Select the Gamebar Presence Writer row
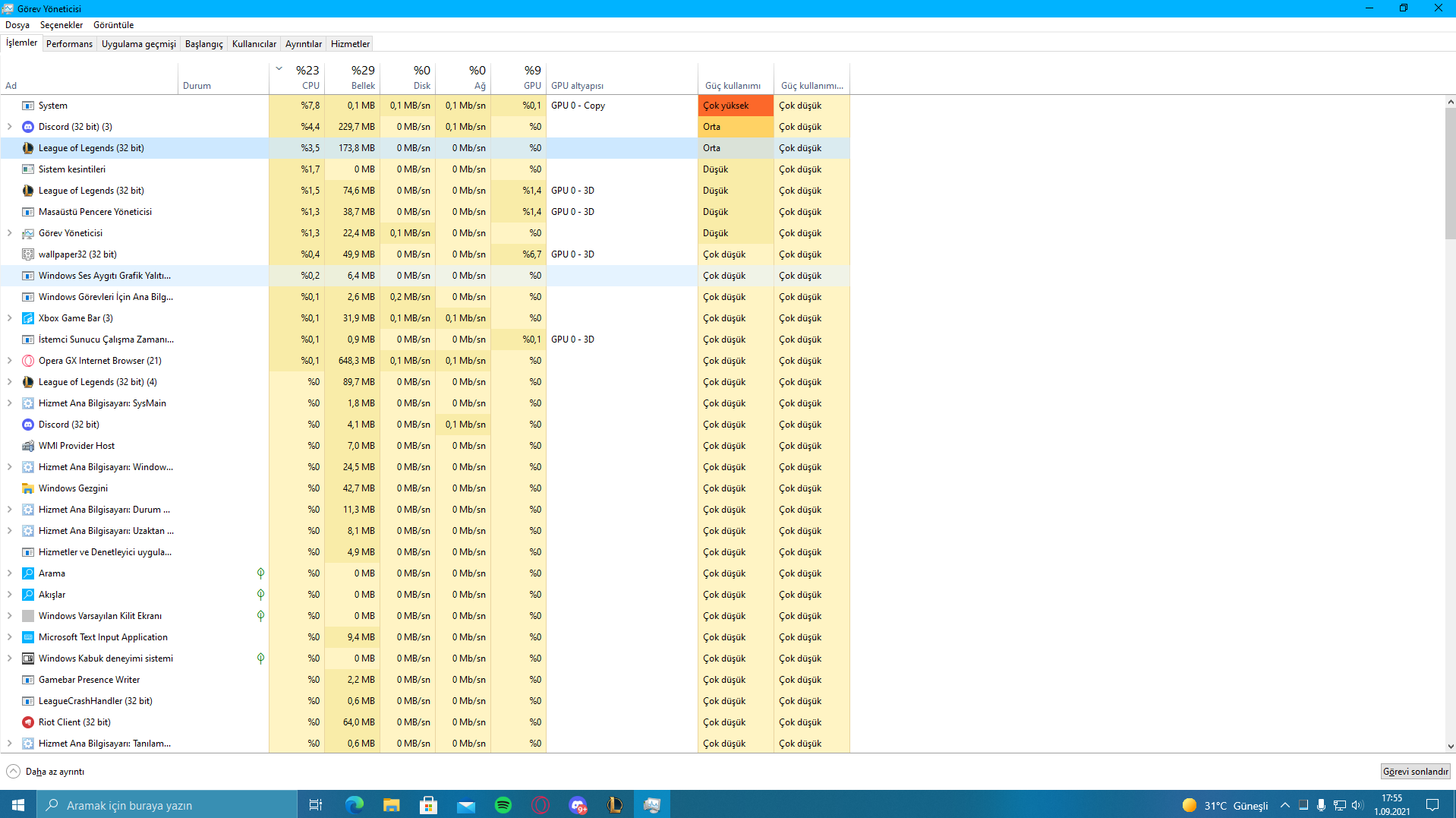 [425, 680]
